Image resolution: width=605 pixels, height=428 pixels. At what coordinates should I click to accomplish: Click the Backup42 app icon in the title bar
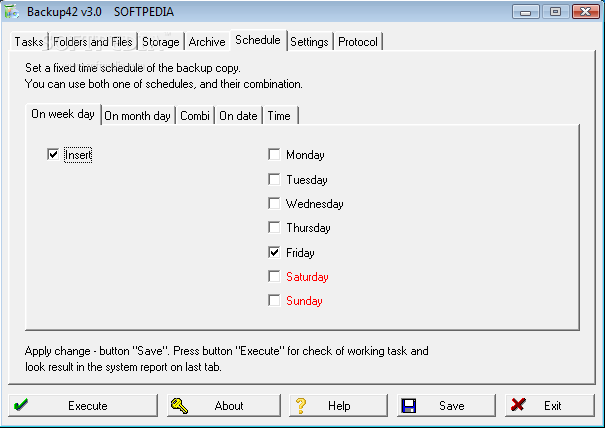point(12,12)
